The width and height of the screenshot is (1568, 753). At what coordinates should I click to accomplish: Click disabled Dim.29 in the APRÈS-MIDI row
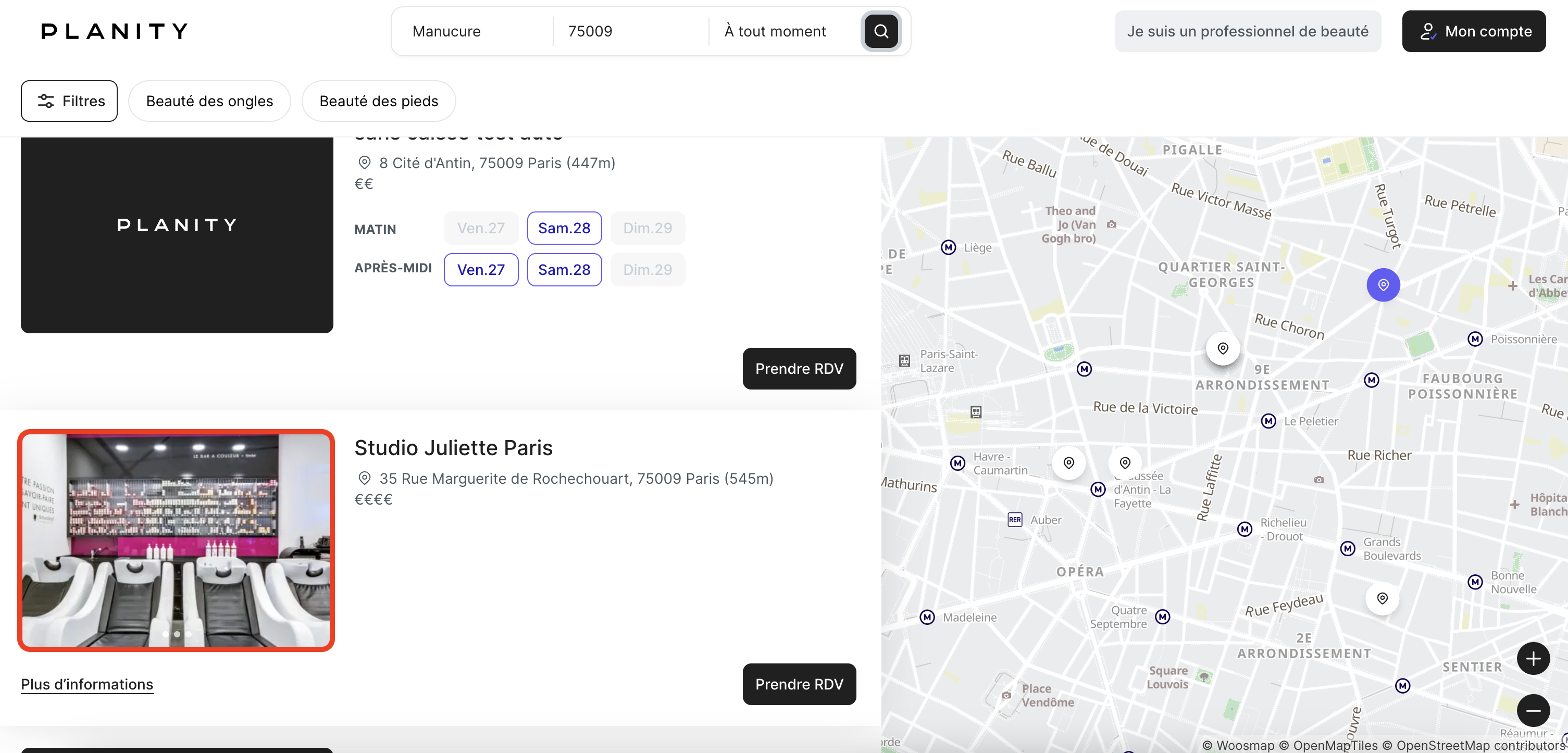tap(648, 269)
